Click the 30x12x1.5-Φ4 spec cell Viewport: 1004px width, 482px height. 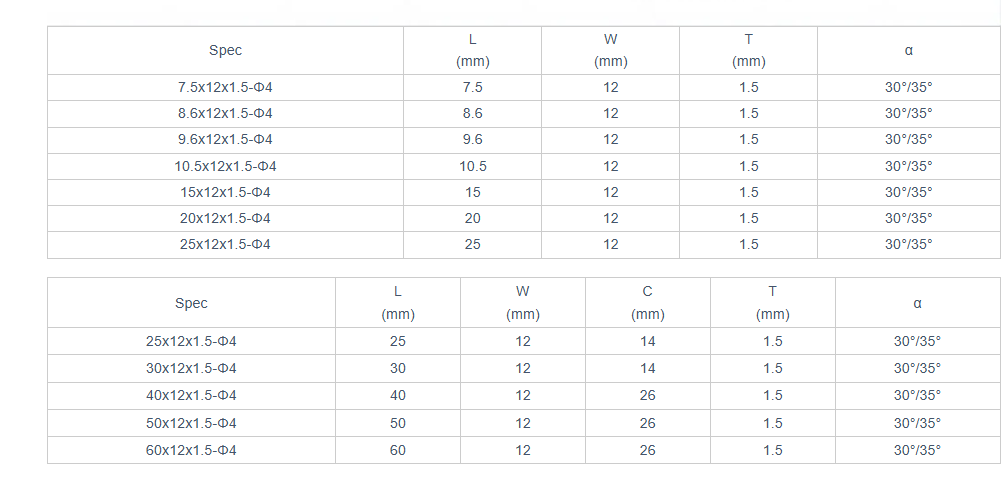click(191, 368)
